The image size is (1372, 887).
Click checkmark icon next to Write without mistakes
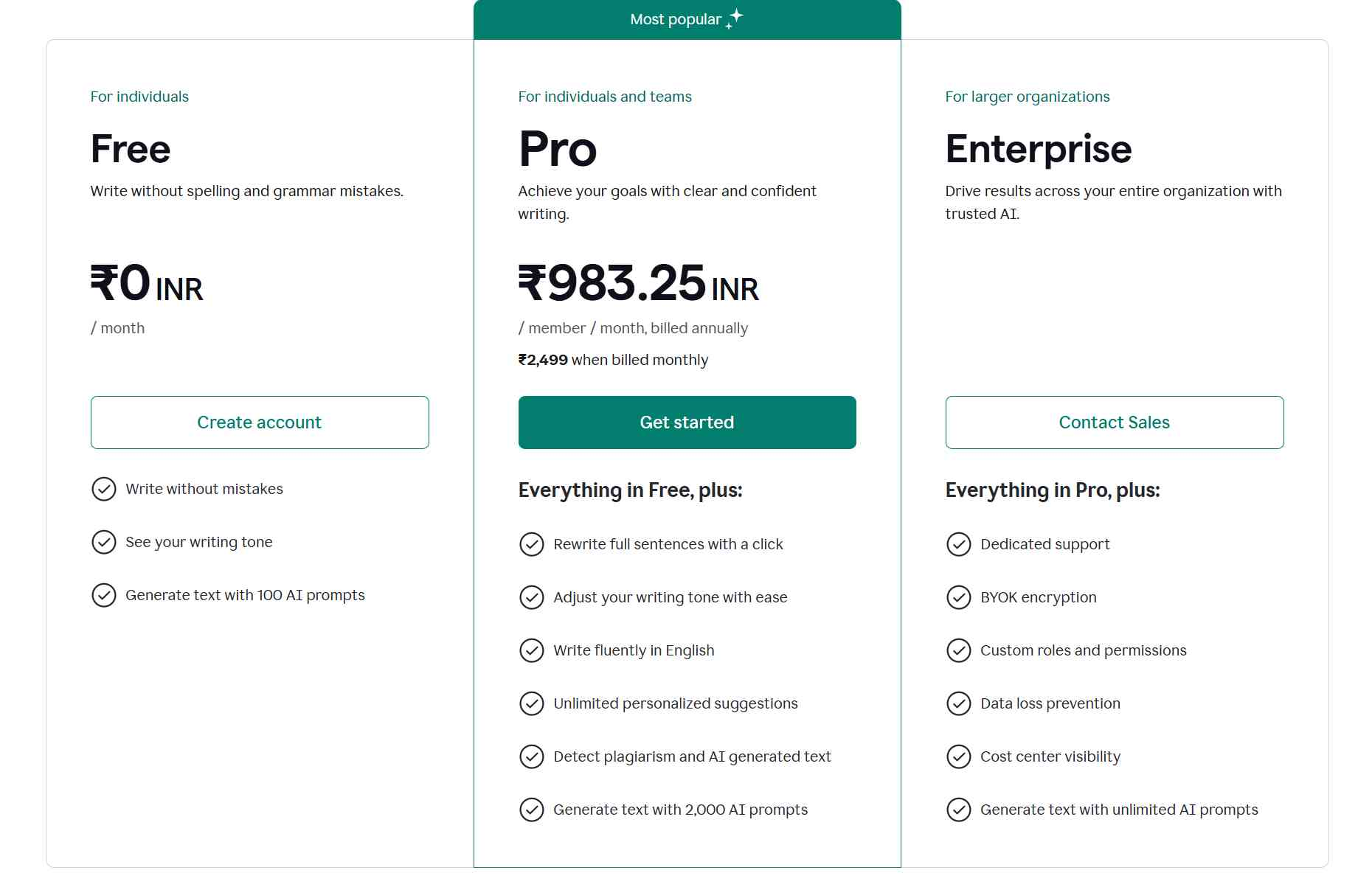pos(104,489)
